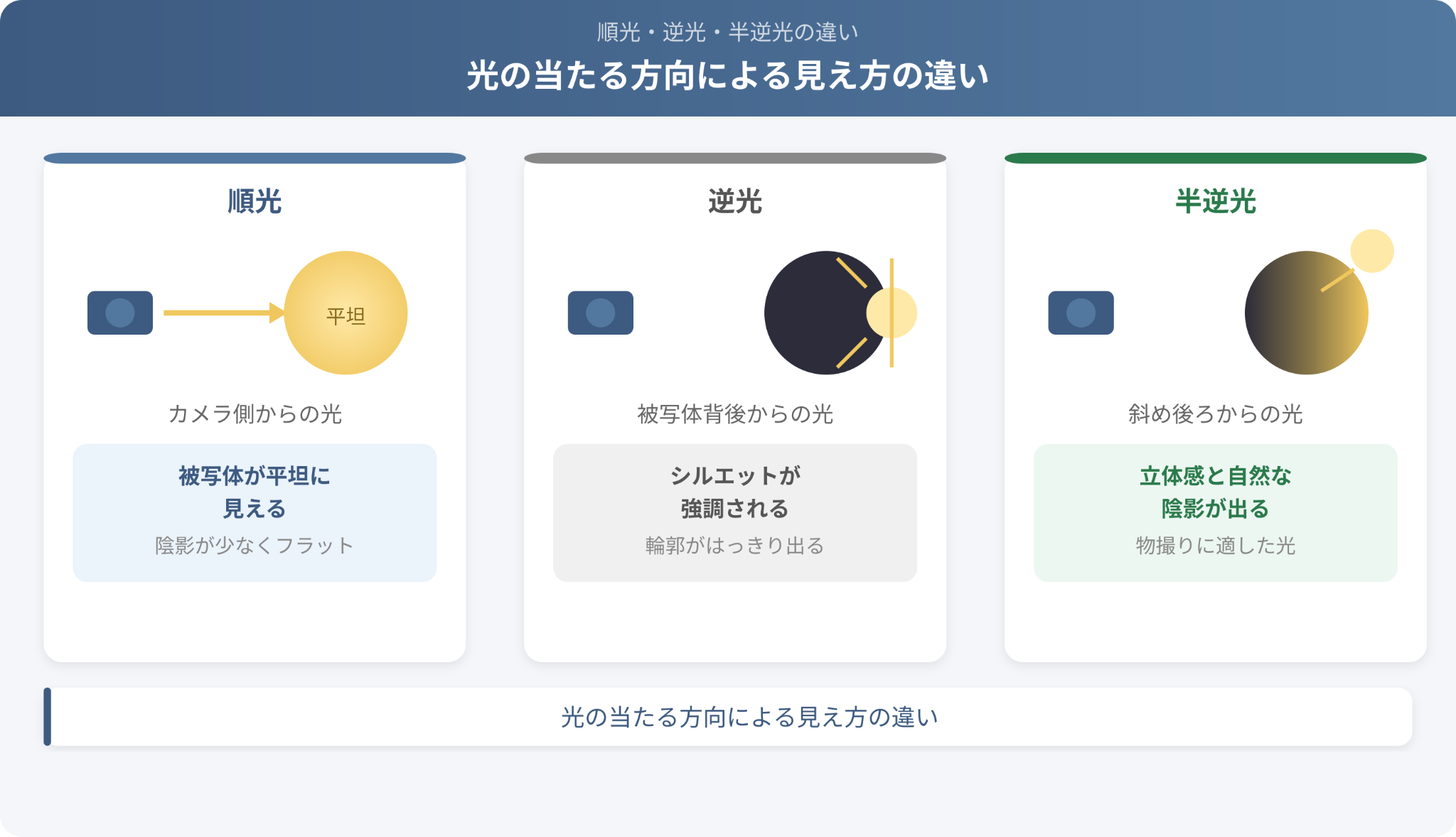Click the blue bar atop 順光 card
The image size is (1456, 837).
pyautogui.click(x=255, y=158)
